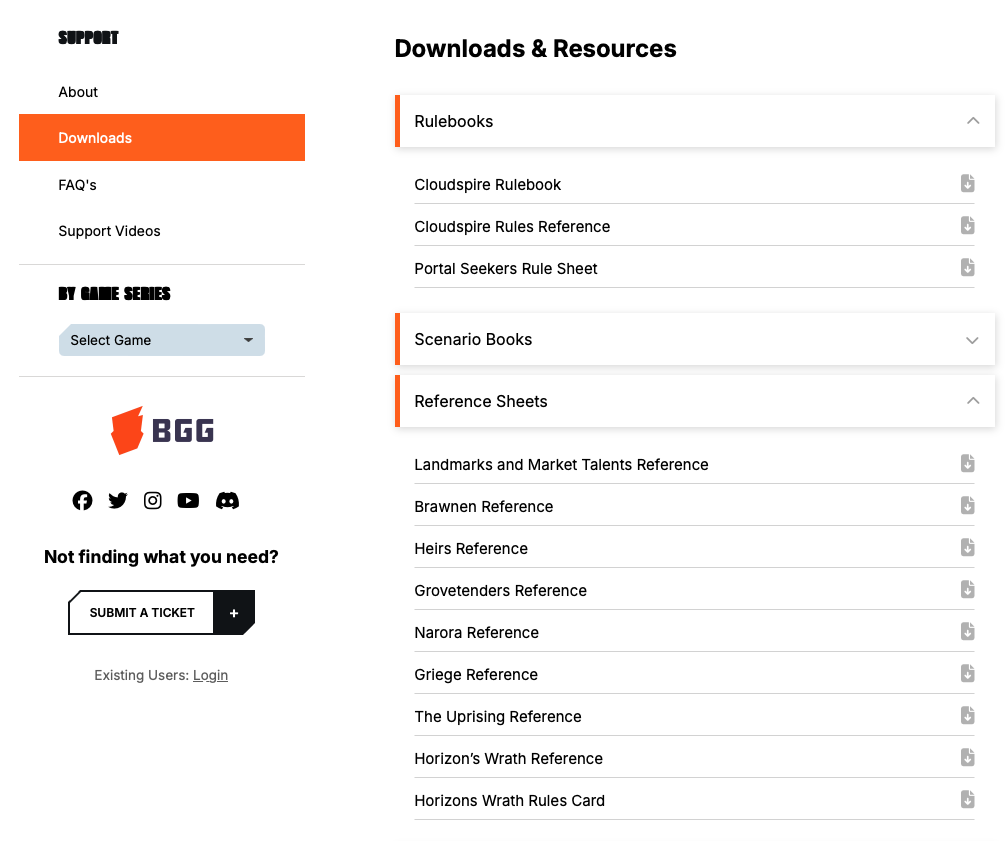Click the Submit a Ticket button
This screenshot has height=841, width=1008.
[161, 613]
